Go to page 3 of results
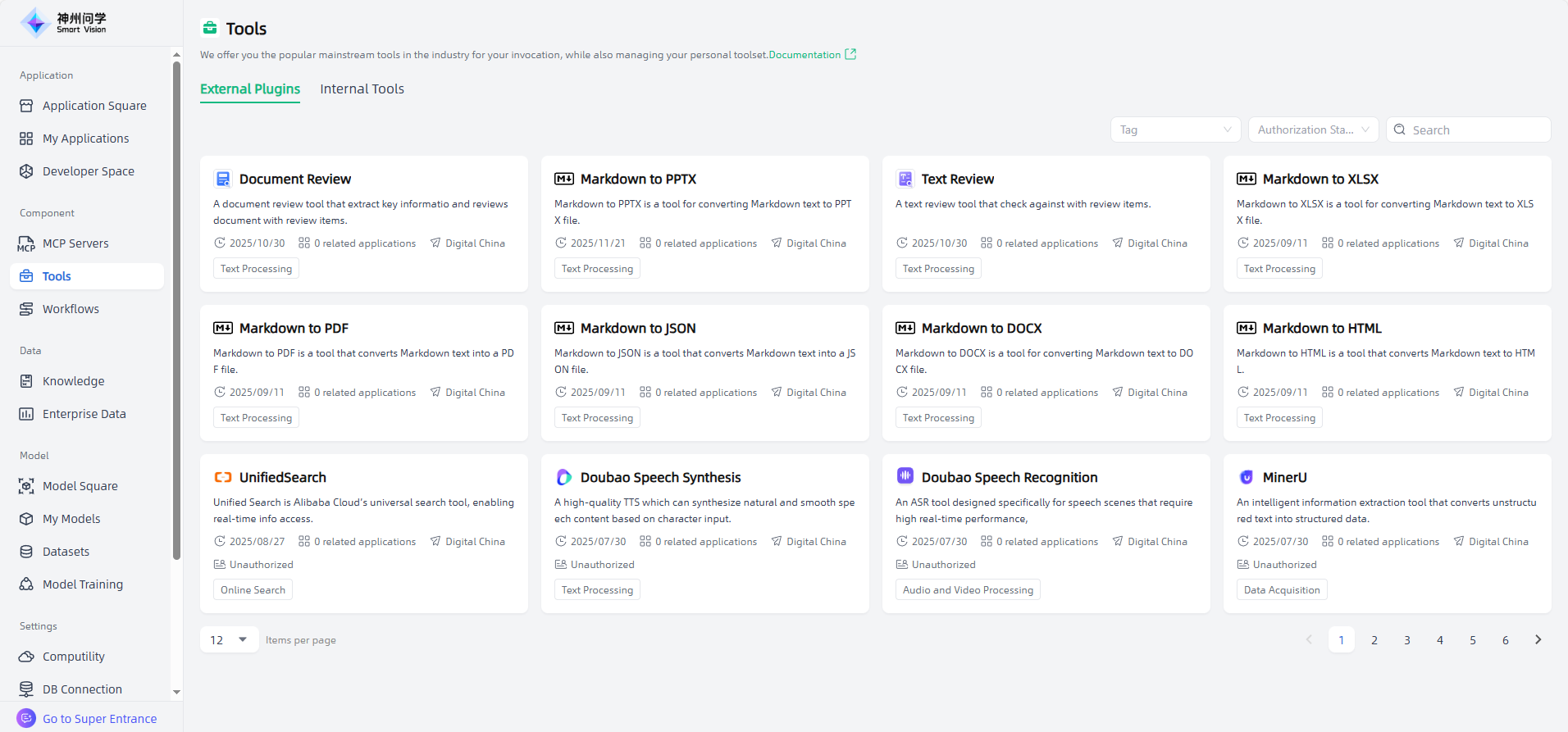Screen dimensions: 1568x732 tap(1406, 639)
